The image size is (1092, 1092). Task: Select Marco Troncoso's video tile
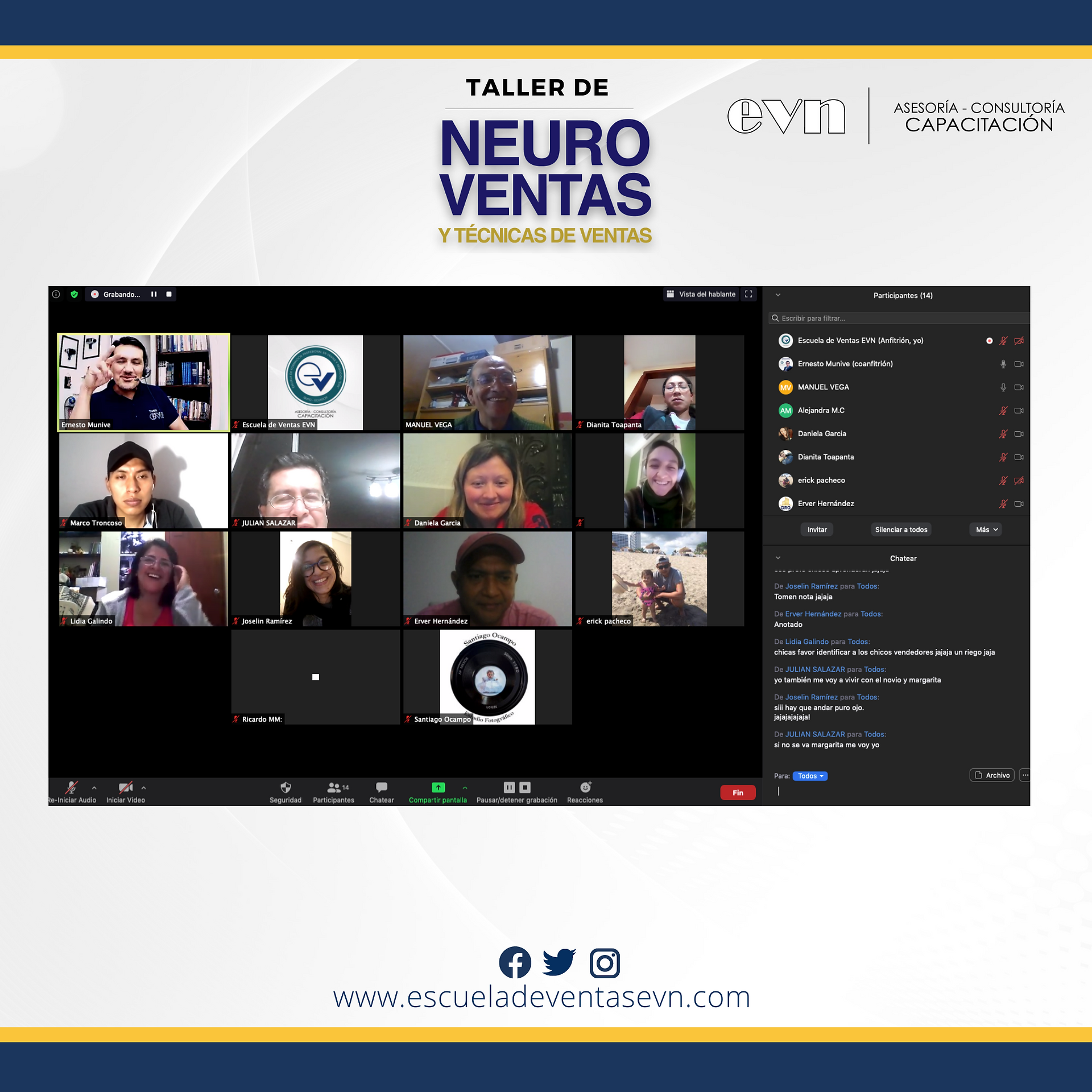pyautogui.click(x=144, y=481)
